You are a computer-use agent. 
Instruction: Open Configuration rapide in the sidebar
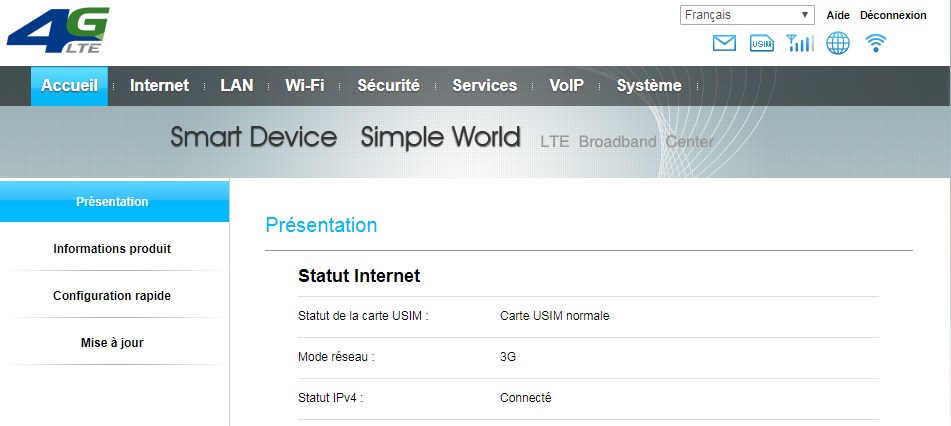pos(112,296)
